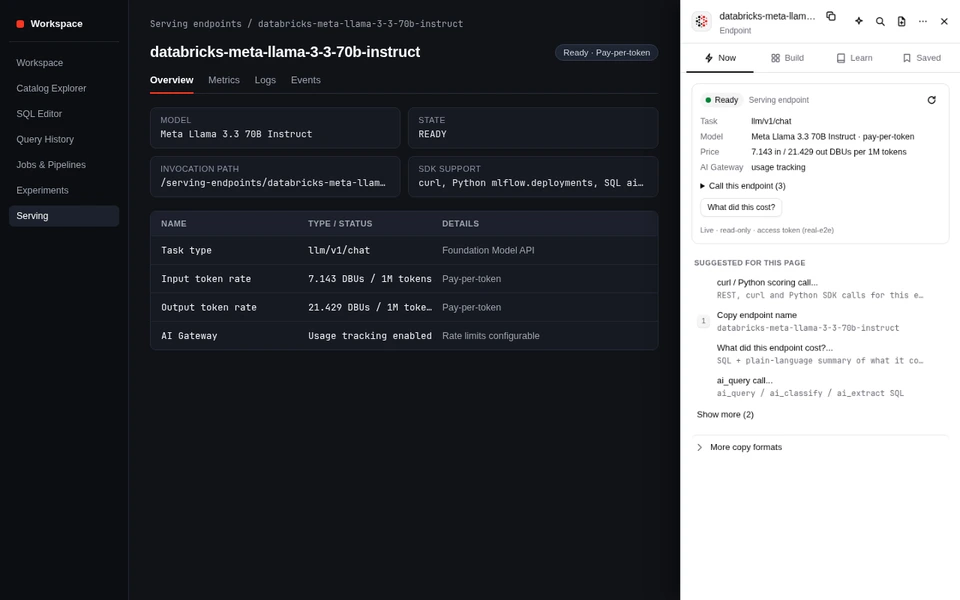This screenshot has width=960, height=600.
Task: Click the MODEL card showing Meta Llama 3.3
Action: tap(275, 128)
